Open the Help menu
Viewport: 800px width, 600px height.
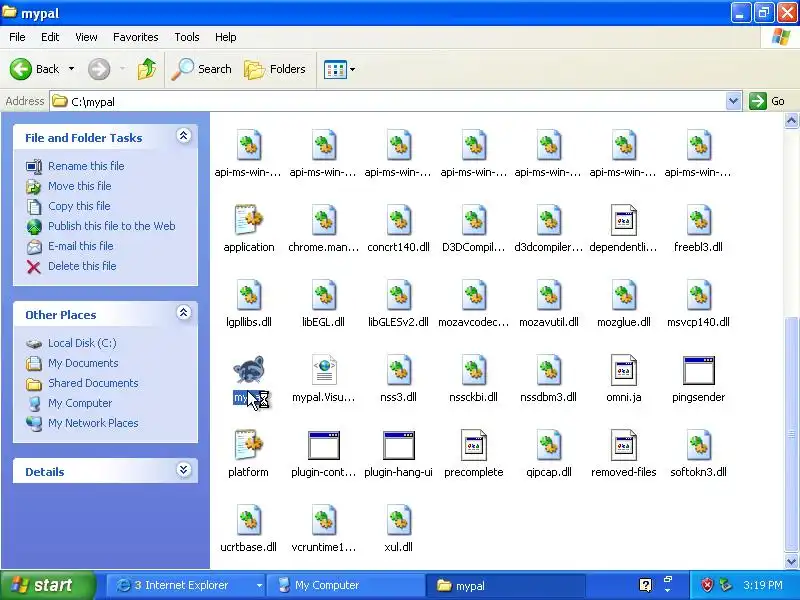pyautogui.click(x=226, y=37)
